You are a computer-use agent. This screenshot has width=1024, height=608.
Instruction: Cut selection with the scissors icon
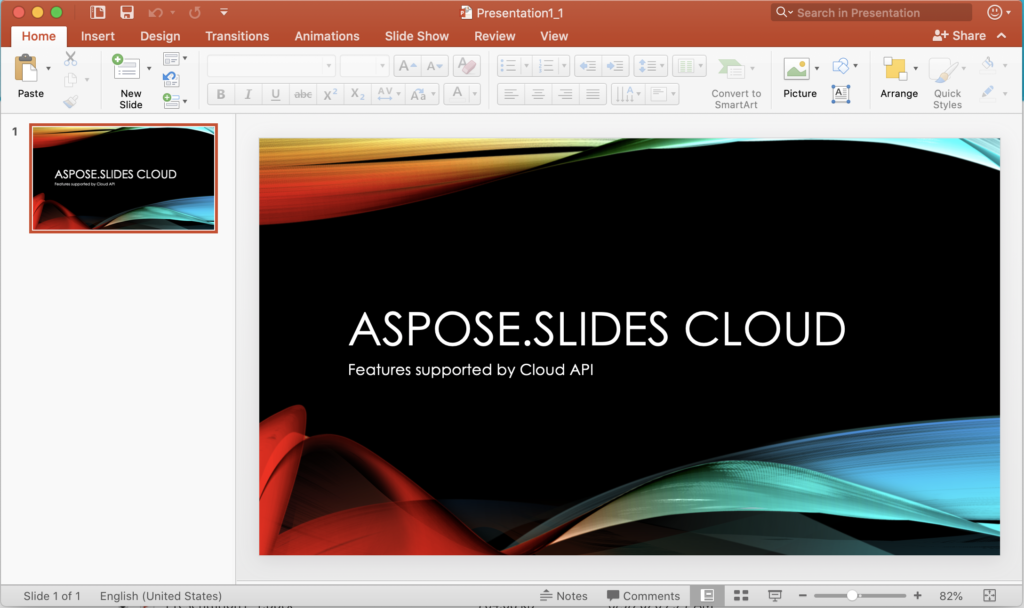click(x=71, y=59)
